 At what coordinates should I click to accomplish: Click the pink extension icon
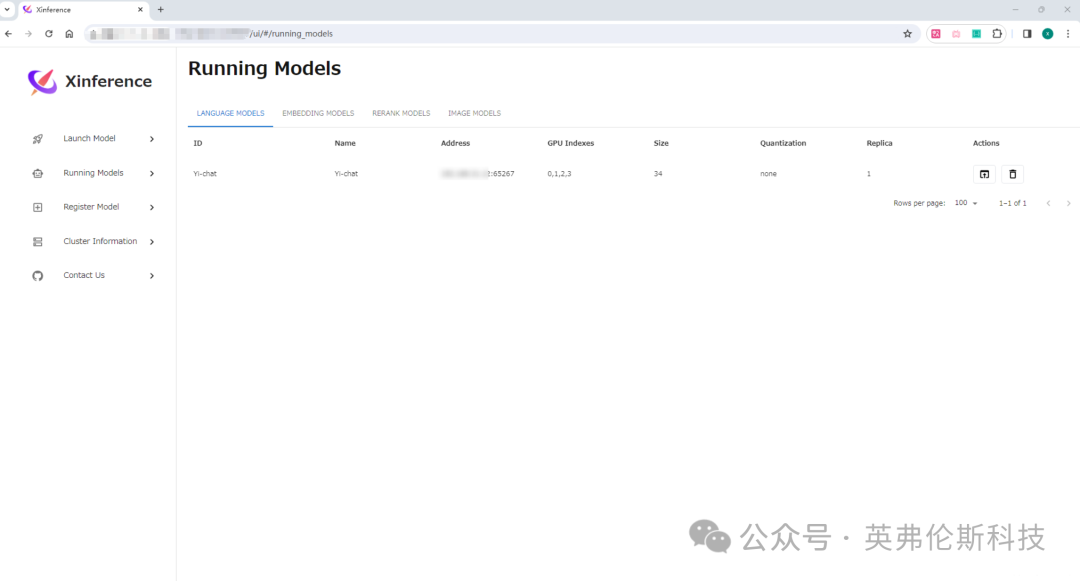[x=956, y=34]
